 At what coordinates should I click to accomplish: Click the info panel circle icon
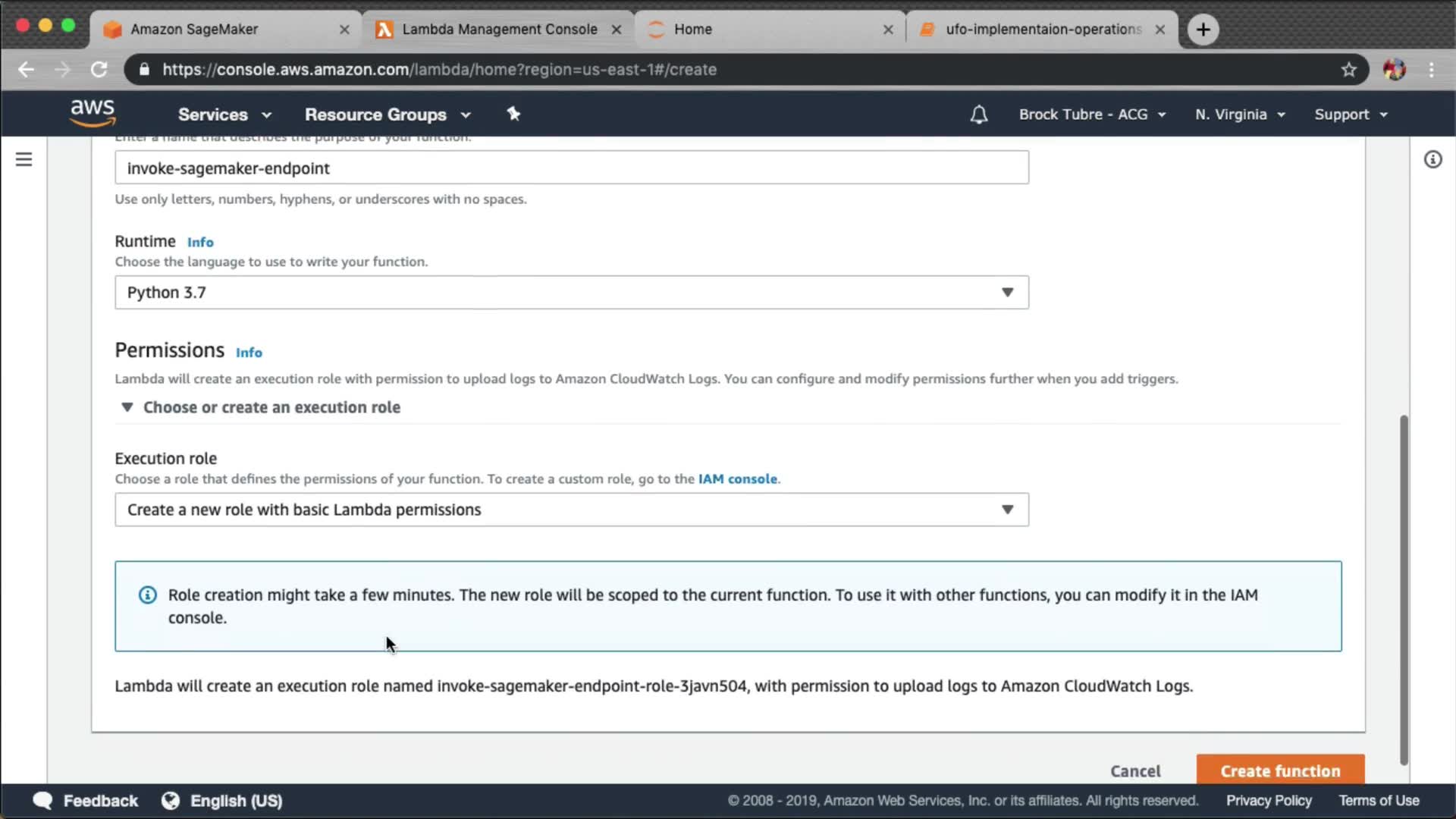point(1432,159)
